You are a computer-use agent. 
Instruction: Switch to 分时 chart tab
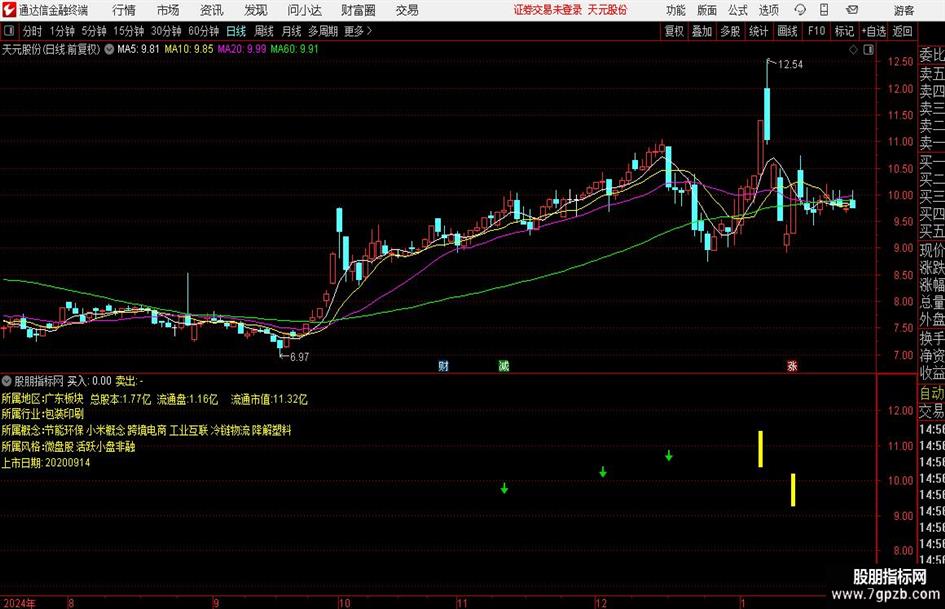point(32,31)
